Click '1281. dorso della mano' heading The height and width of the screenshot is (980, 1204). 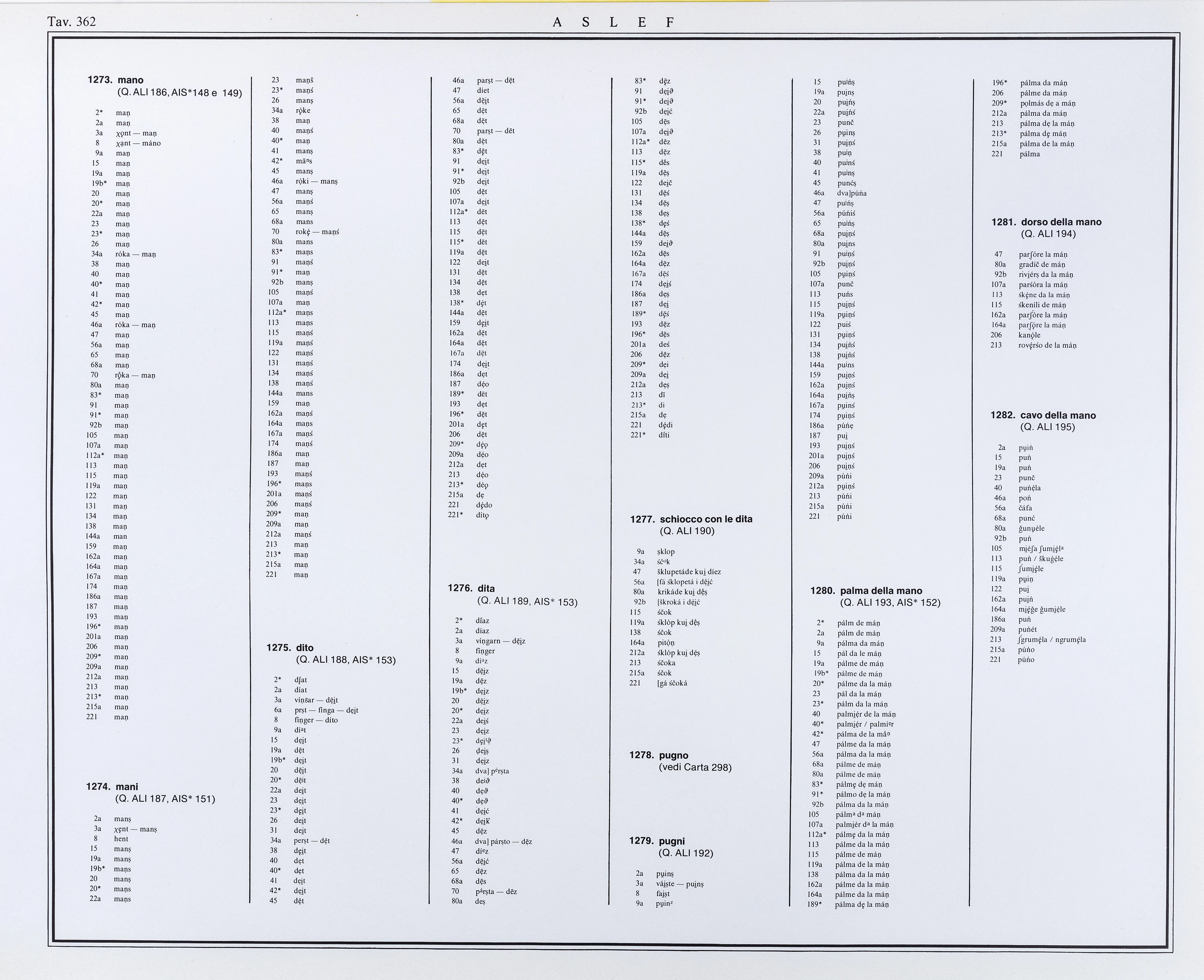tap(1046, 222)
